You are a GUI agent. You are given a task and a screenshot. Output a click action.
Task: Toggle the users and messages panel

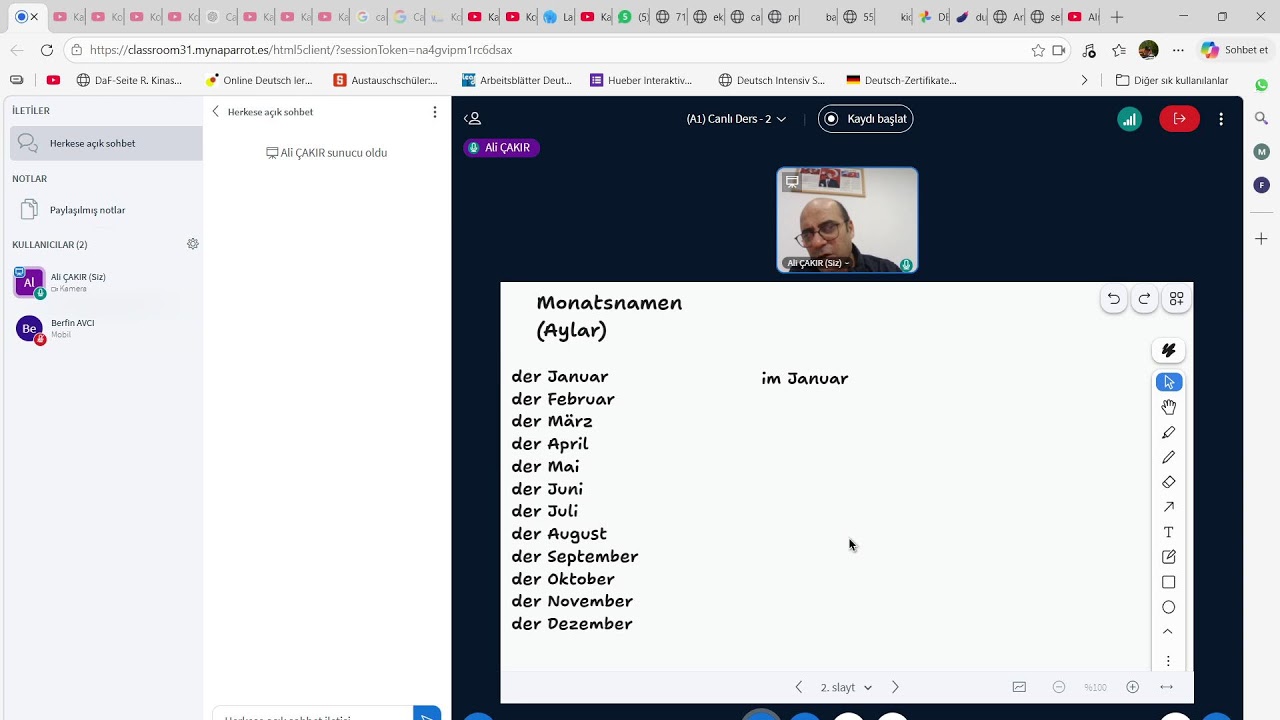pyautogui.click(x=473, y=119)
